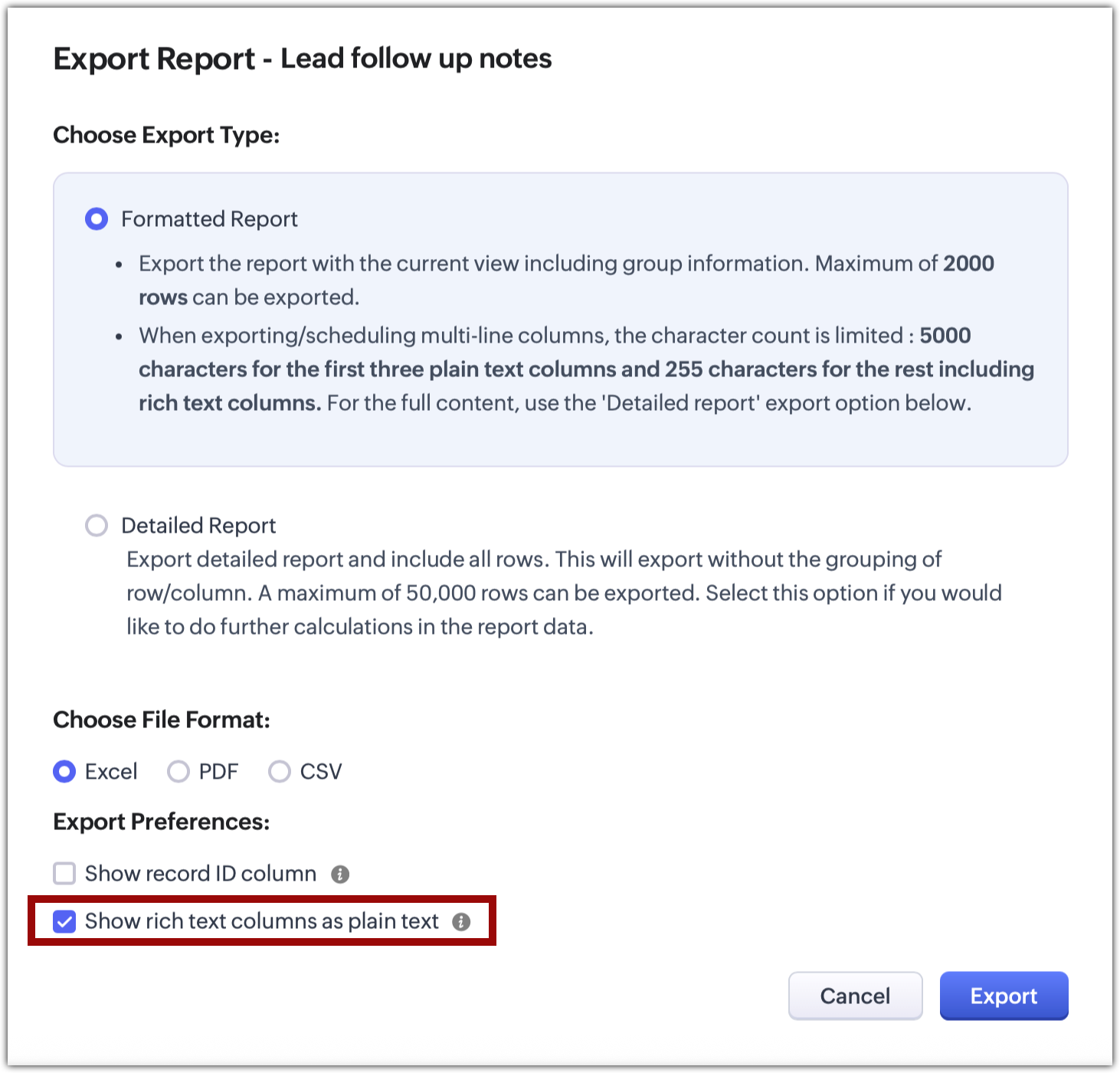Click the blue Export button
1120x1073 pixels.
point(1004,996)
